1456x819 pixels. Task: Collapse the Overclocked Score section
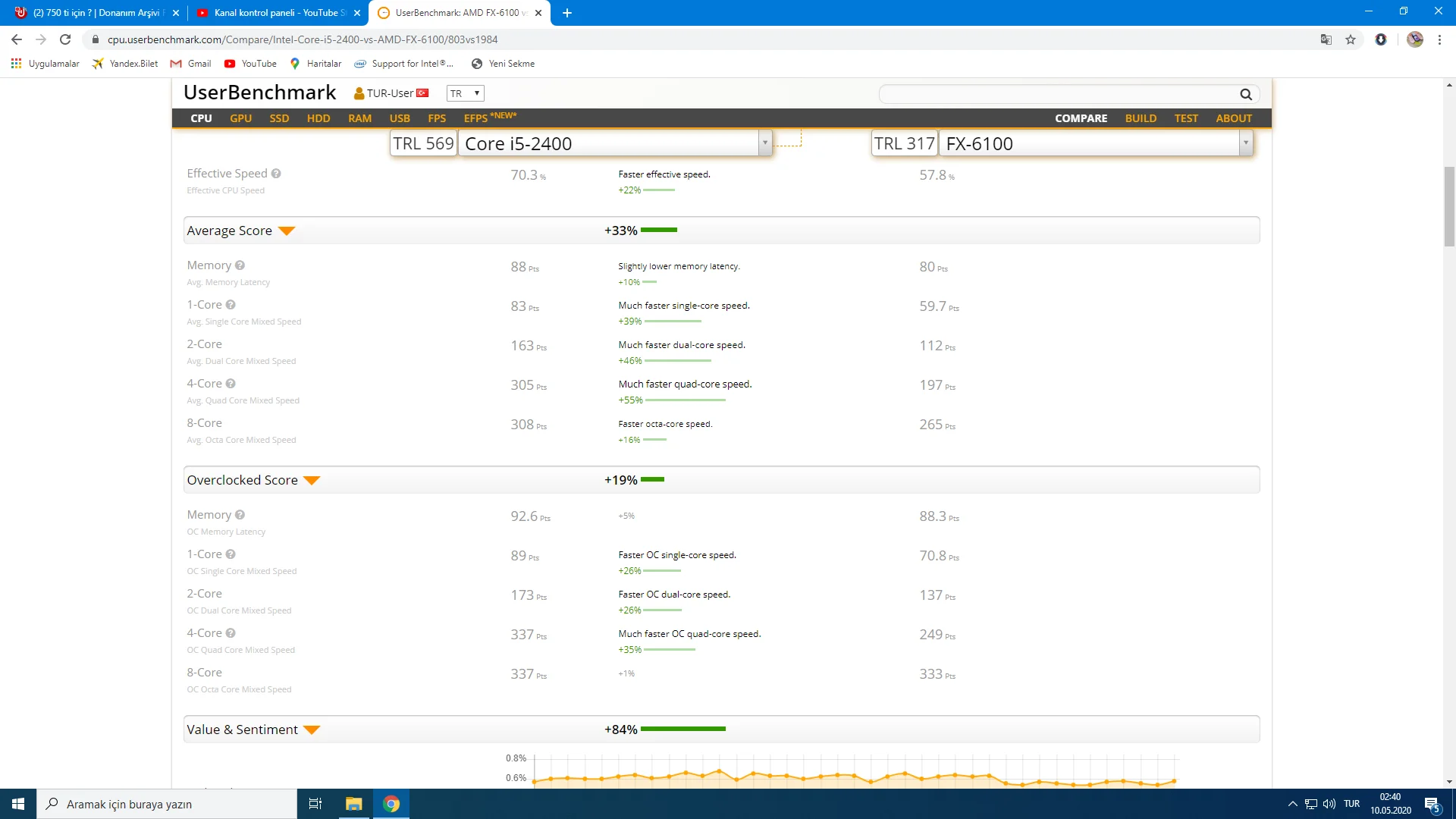[312, 480]
